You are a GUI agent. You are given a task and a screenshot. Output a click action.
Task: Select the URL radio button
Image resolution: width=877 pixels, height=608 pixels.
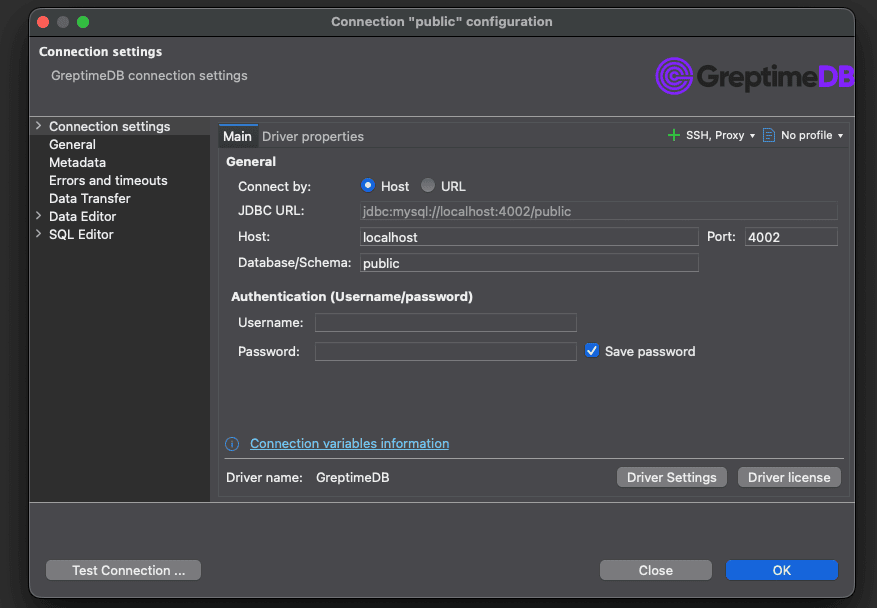tap(428, 186)
